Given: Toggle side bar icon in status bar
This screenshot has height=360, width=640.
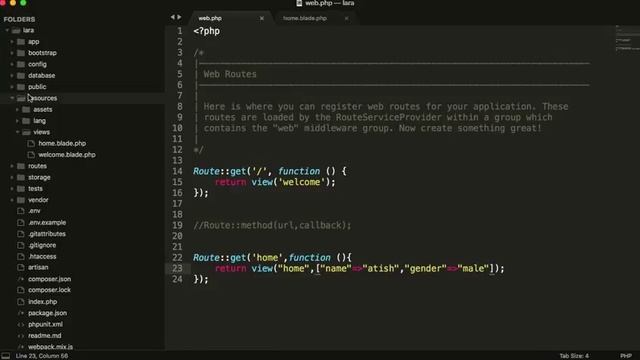Looking at the screenshot, I should click(x=6, y=356).
